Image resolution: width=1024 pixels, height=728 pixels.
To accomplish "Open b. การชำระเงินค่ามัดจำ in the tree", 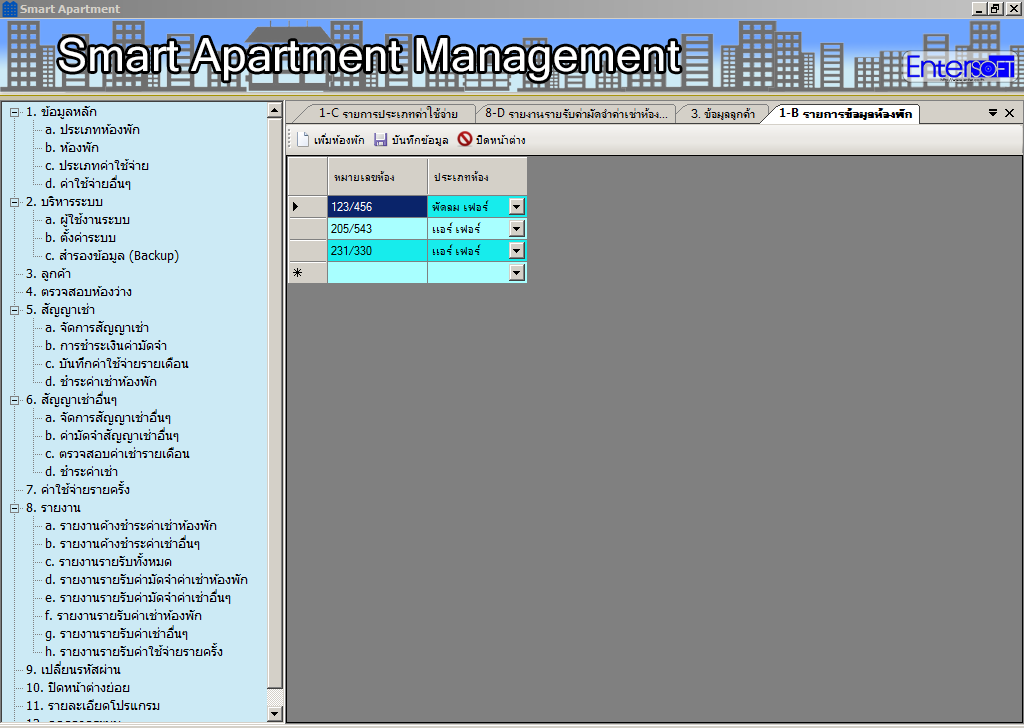I will point(106,346).
